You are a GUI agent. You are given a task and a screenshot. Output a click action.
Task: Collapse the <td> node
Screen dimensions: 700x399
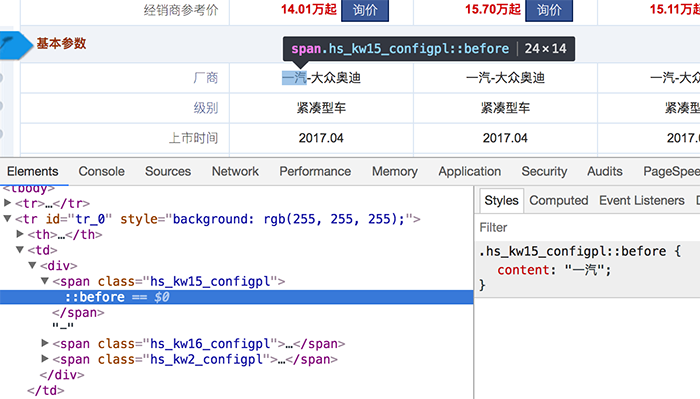click(x=20, y=250)
